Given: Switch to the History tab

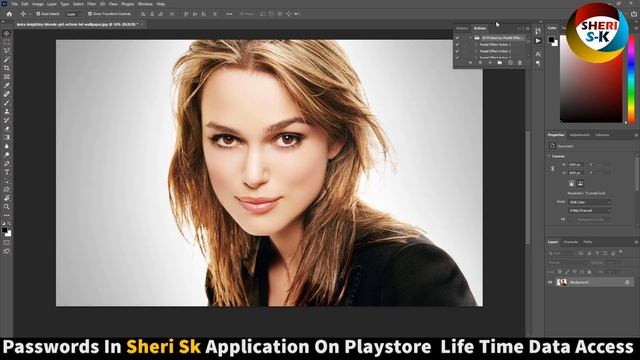Looking at the screenshot, I should coord(462,28).
